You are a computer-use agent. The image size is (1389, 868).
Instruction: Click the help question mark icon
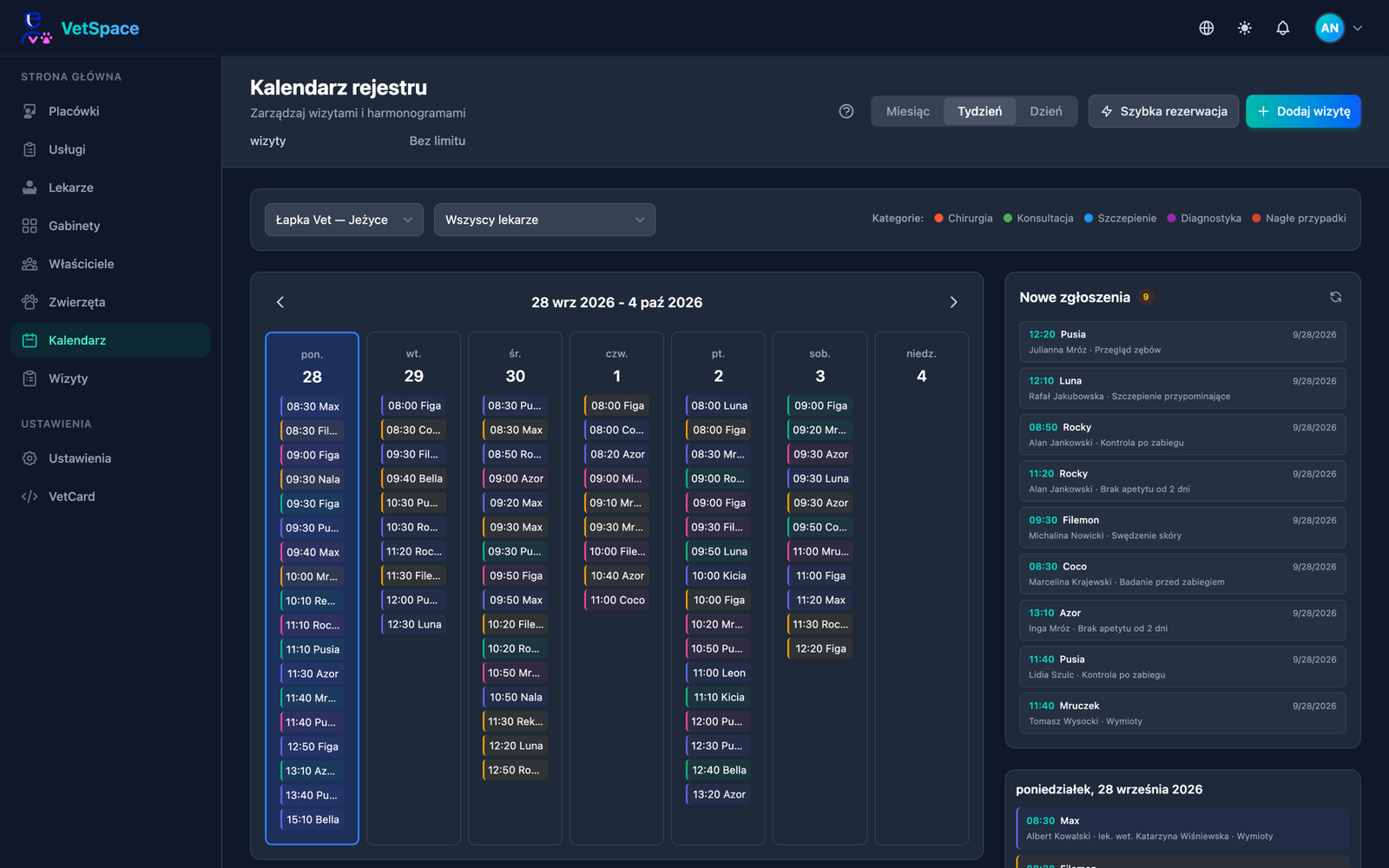click(846, 111)
